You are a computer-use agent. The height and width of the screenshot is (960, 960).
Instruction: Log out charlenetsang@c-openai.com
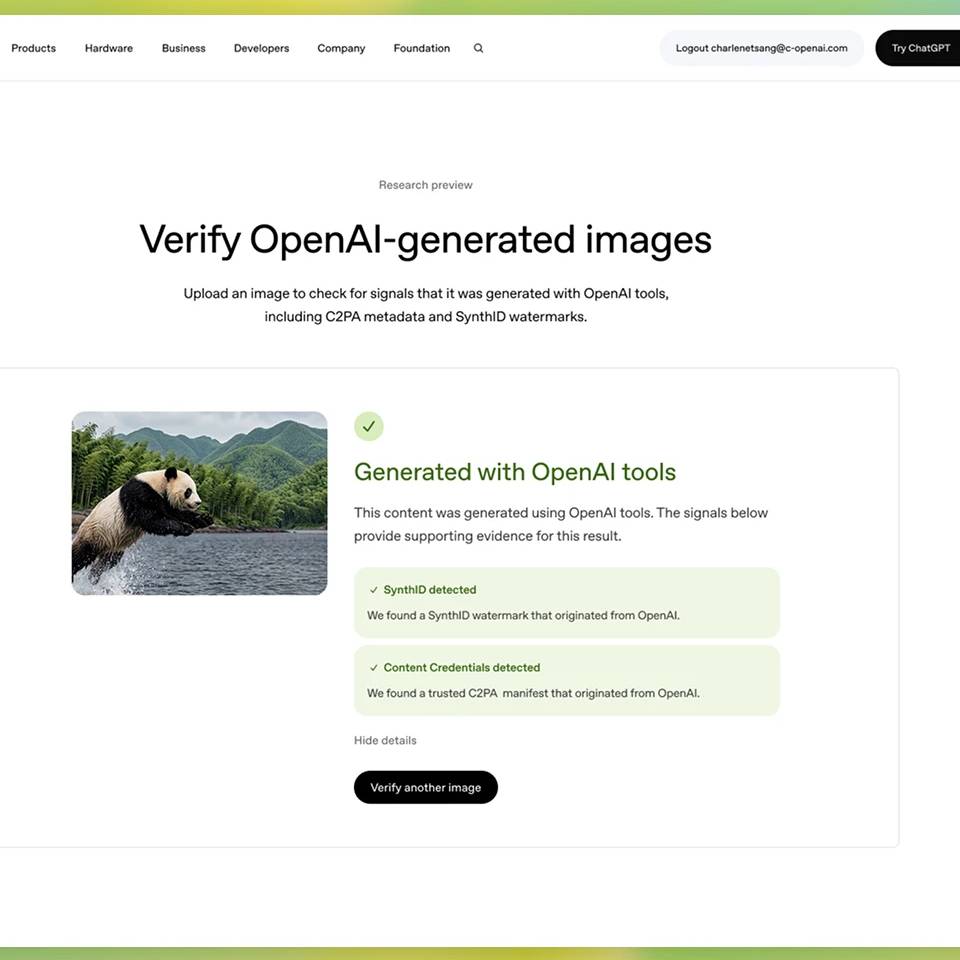click(x=762, y=48)
